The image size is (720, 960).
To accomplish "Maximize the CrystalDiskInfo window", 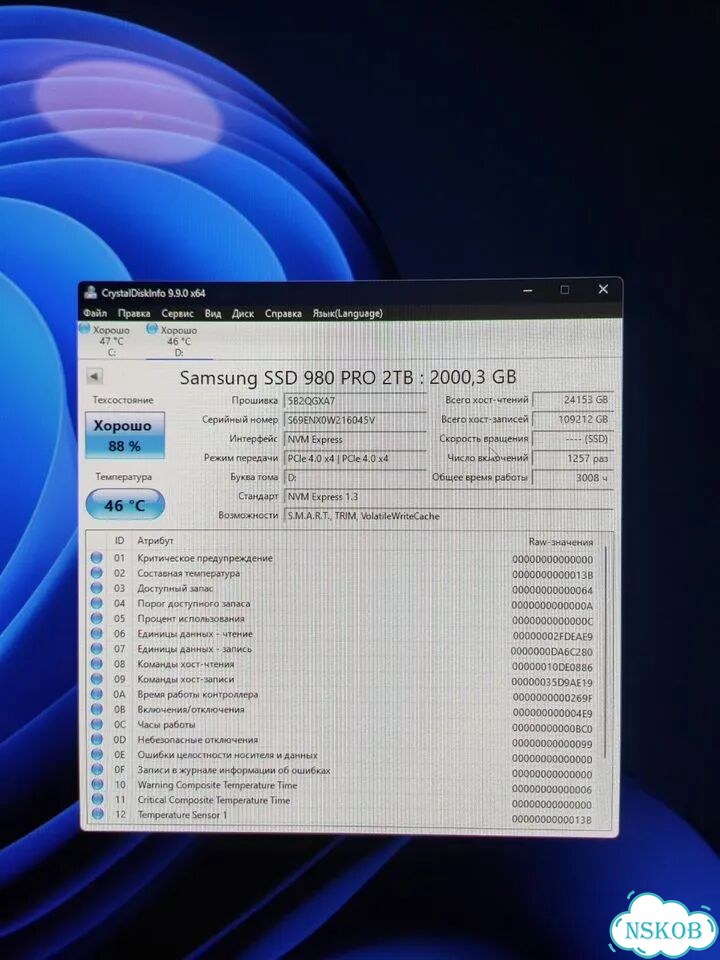I will [x=565, y=290].
